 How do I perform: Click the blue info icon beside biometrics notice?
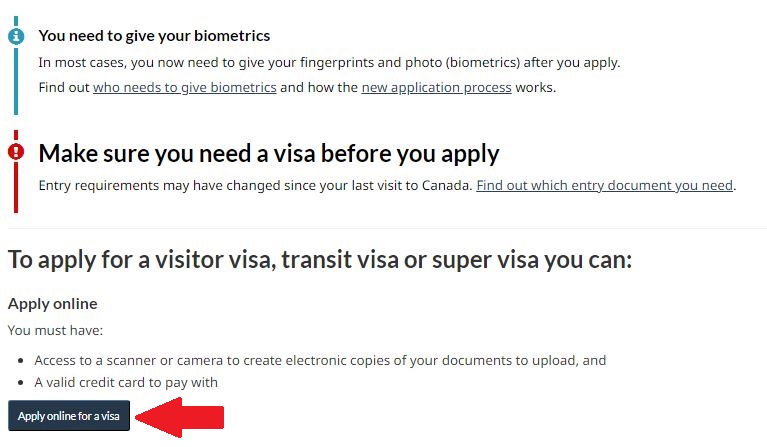[x=16, y=36]
